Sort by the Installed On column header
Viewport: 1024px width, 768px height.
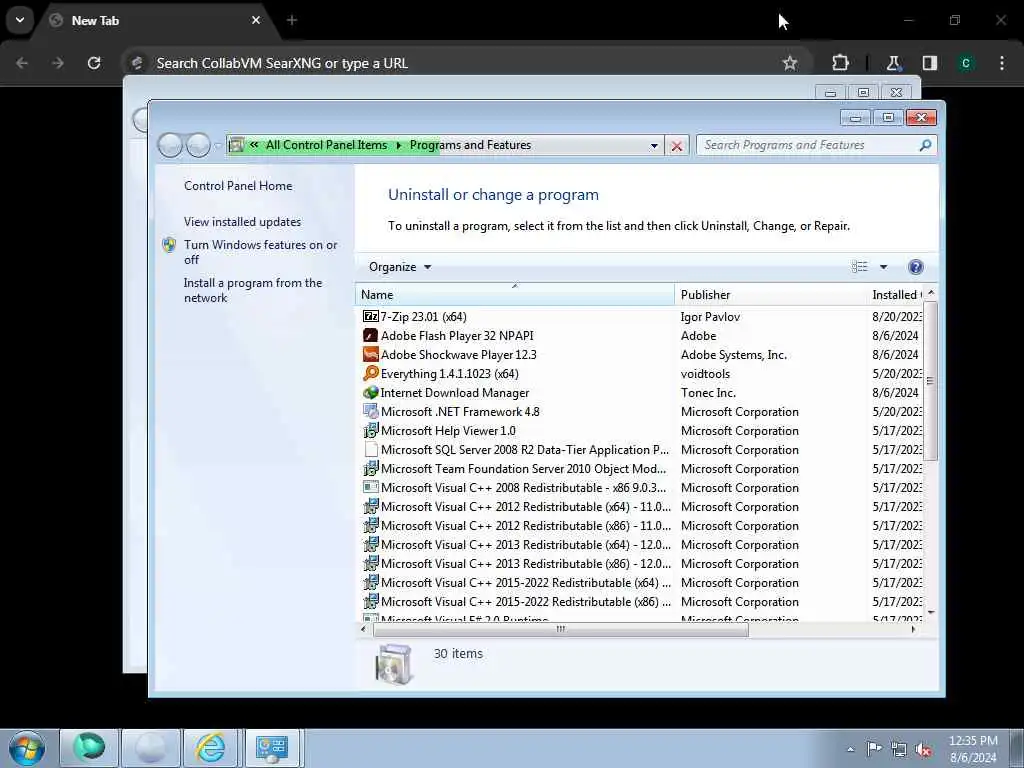tap(895, 295)
